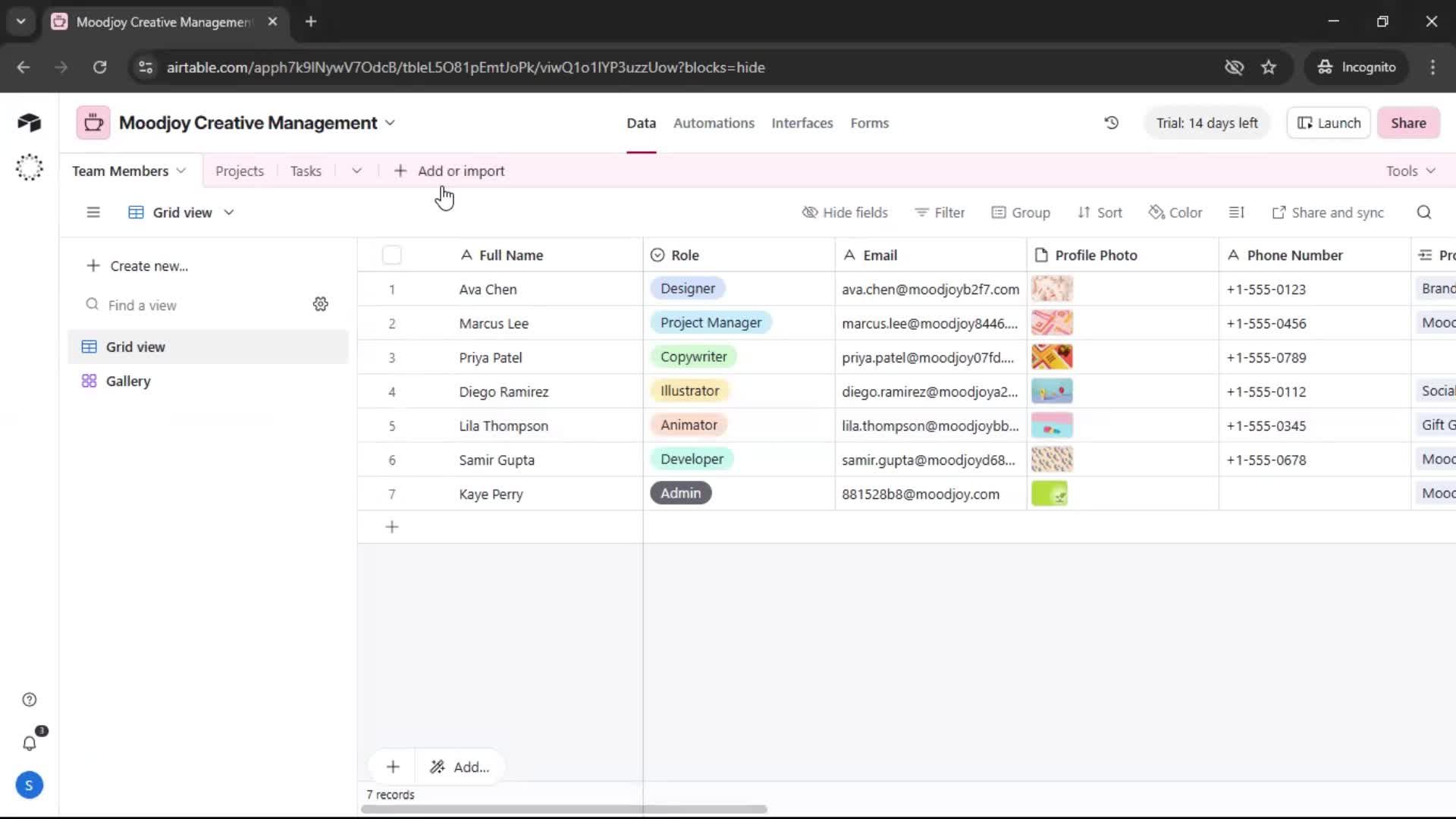Open a new browser tab
The width and height of the screenshot is (1456, 819).
[x=311, y=22]
